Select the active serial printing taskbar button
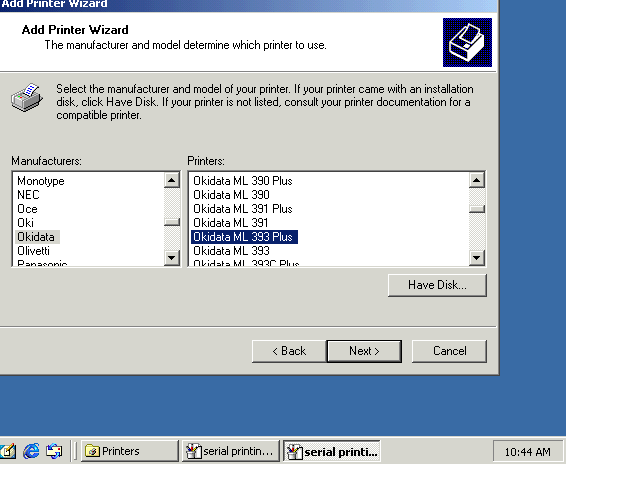Image resolution: width=640 pixels, height=480 pixels. pos(332,451)
